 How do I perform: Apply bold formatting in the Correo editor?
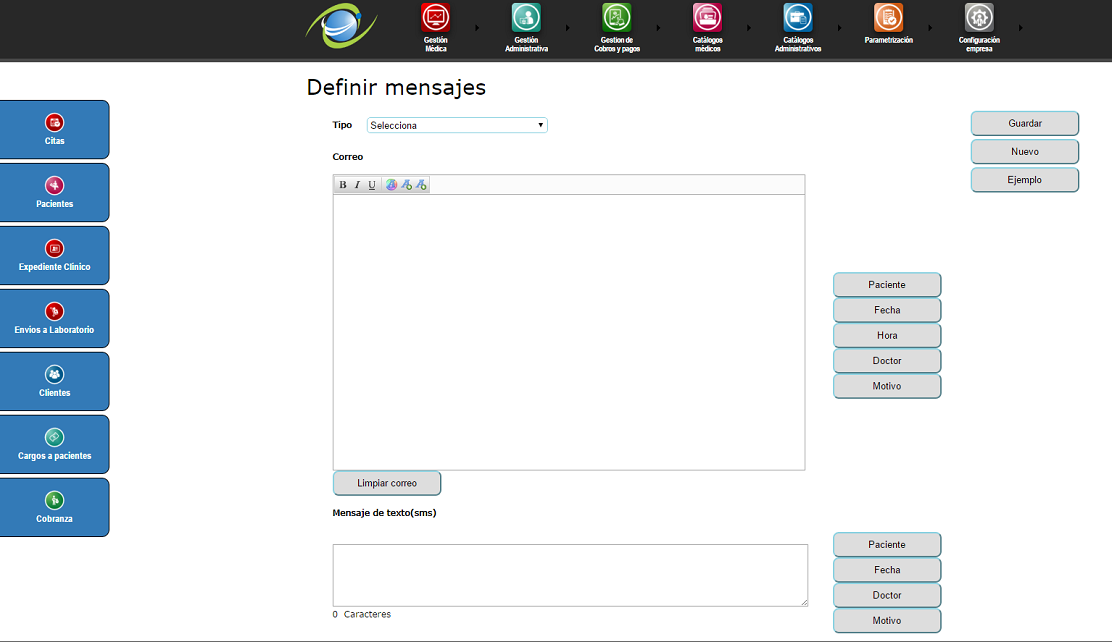pos(343,185)
